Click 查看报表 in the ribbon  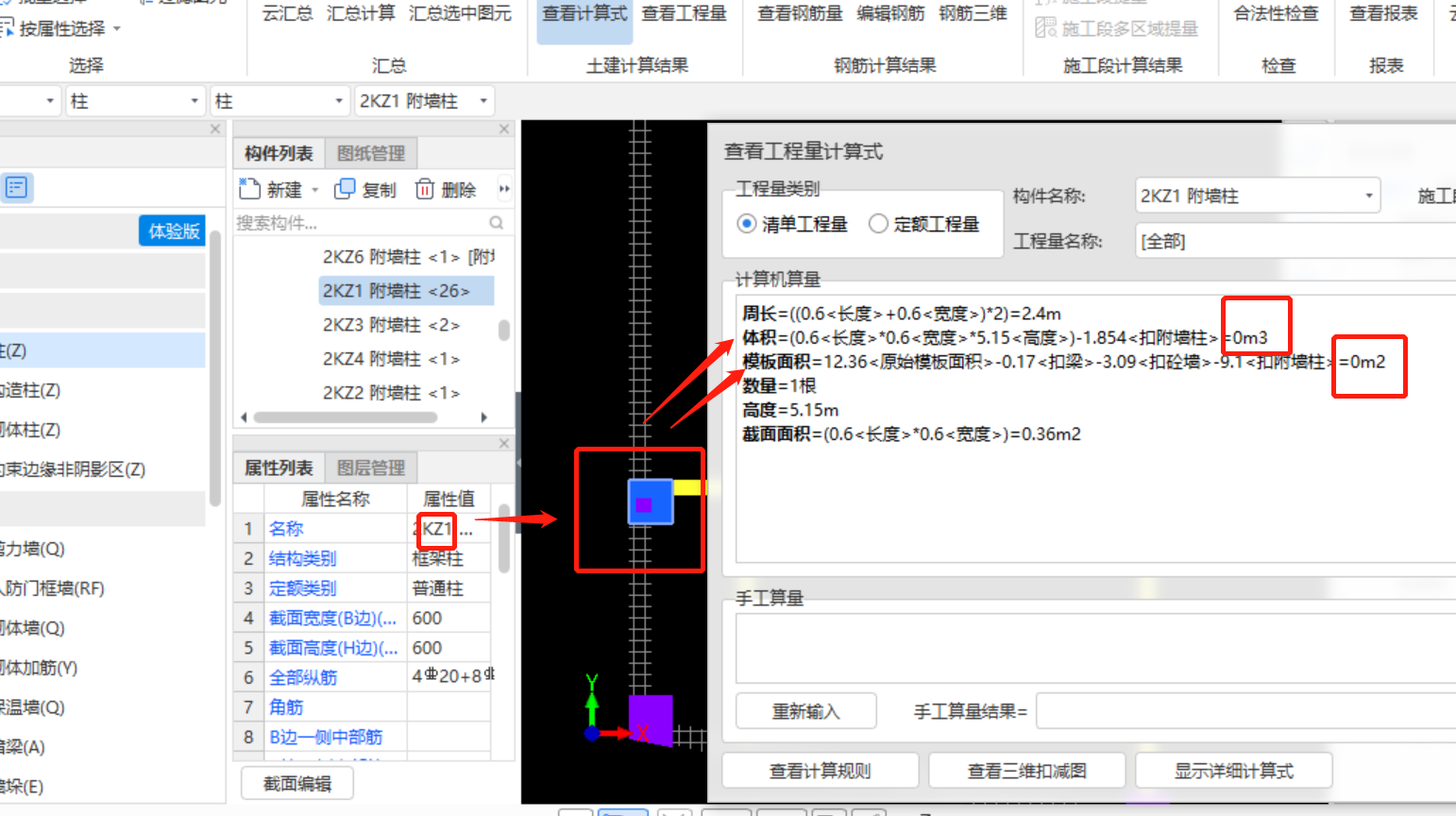click(1384, 13)
